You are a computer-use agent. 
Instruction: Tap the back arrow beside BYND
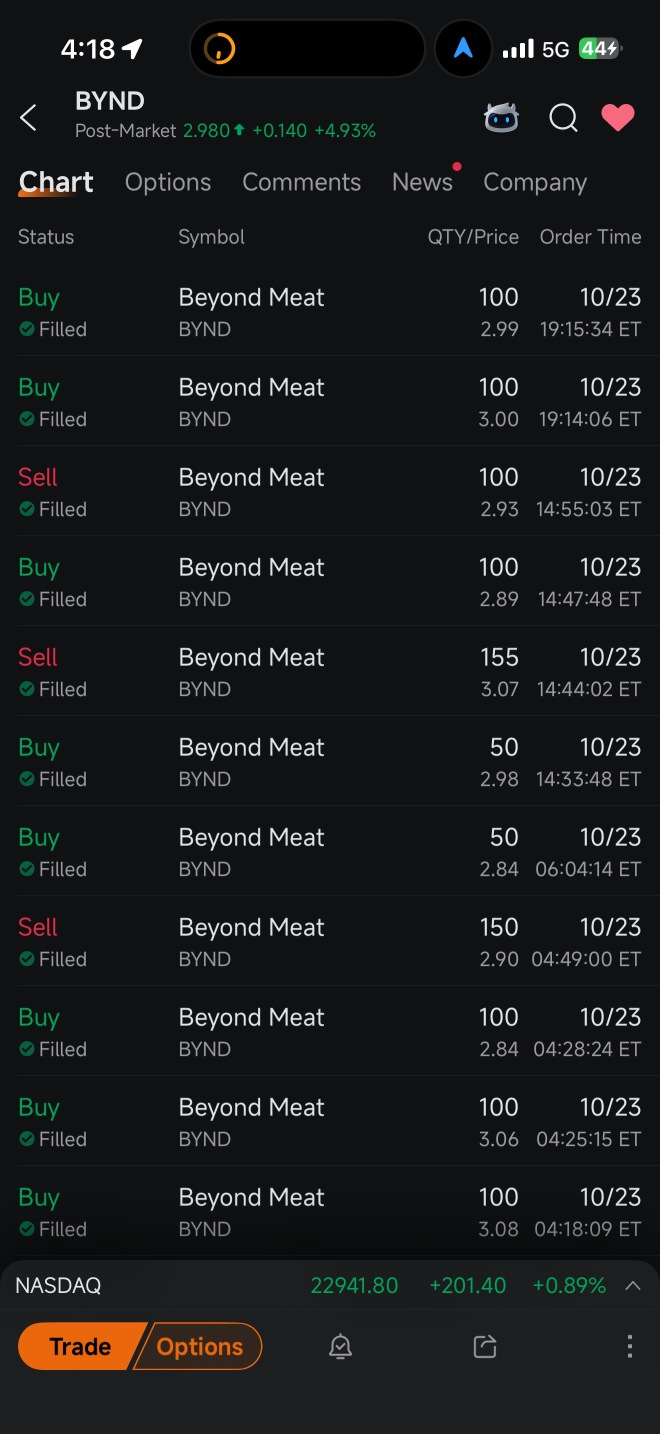(x=29, y=118)
